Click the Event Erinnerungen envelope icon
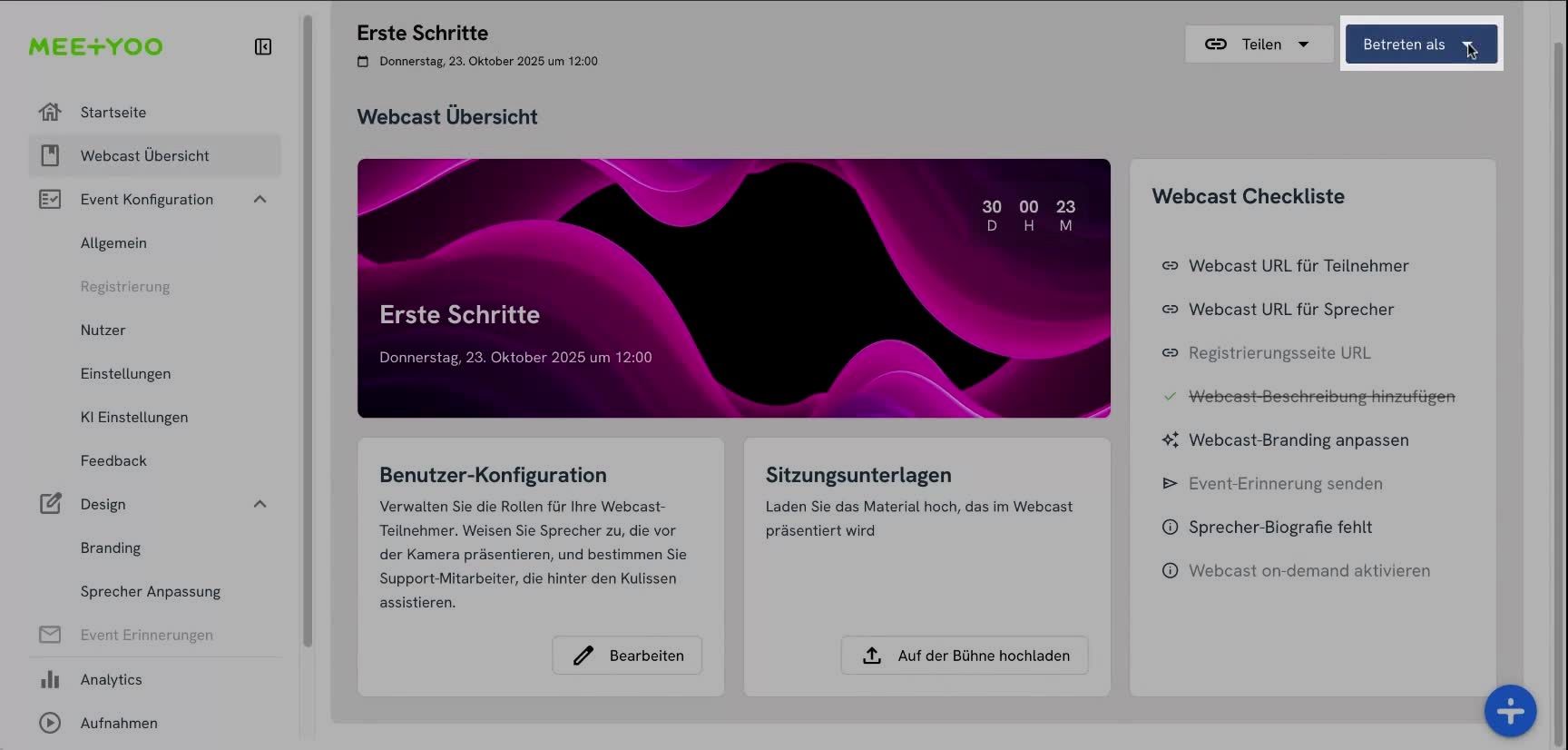The image size is (1568, 750). (x=50, y=635)
